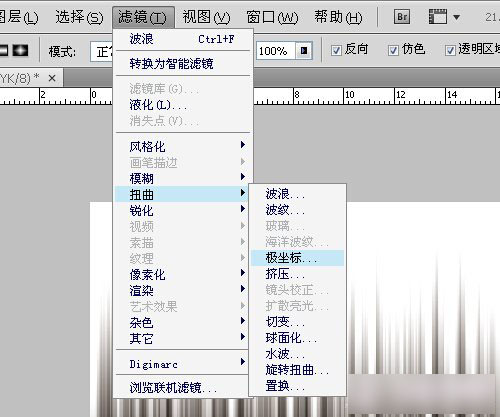Viewport: 500px width, 417px height.
Task: Choose 浏览联机滤镜
Action: point(182,387)
